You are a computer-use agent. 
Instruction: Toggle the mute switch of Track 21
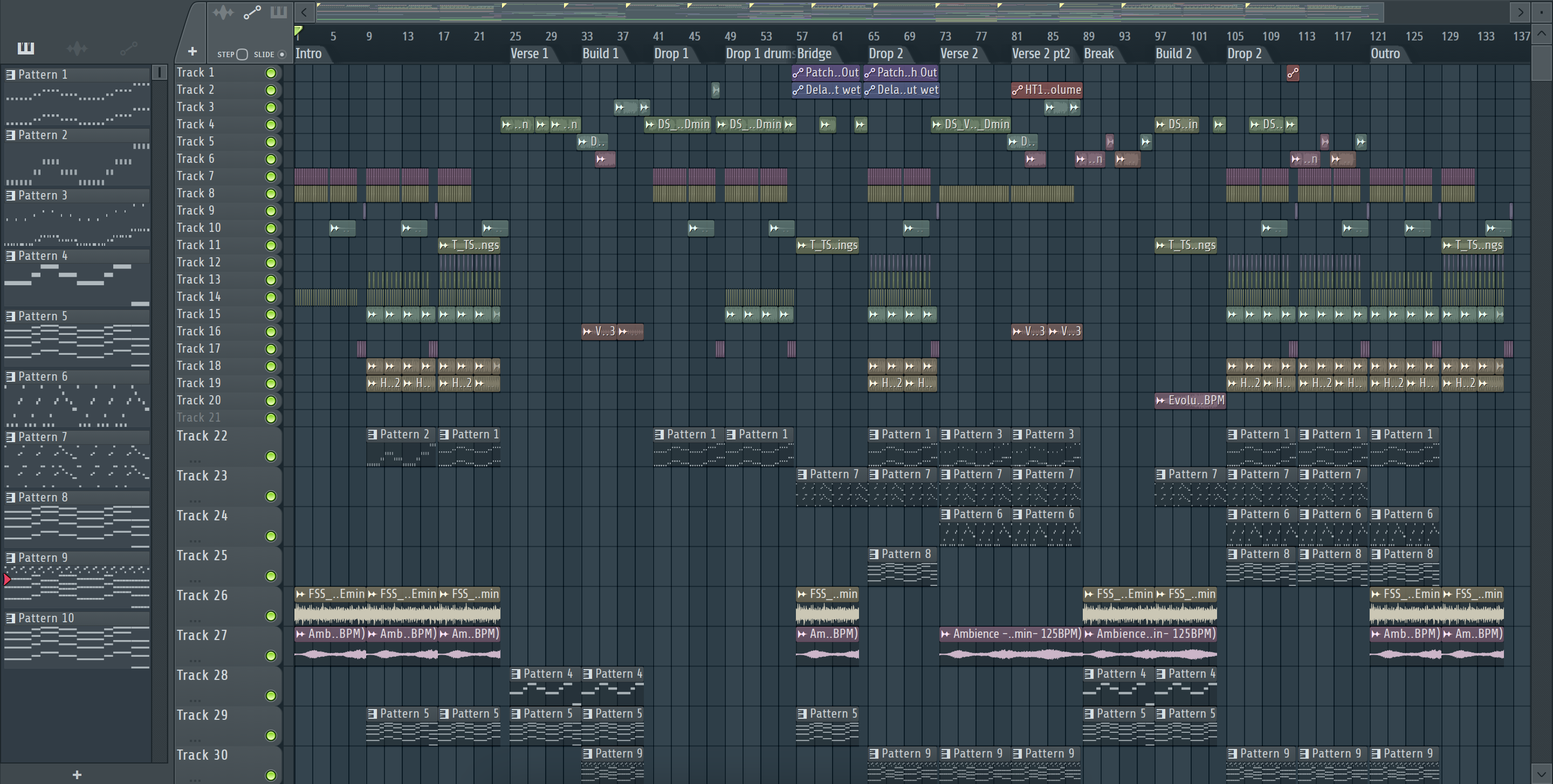[x=271, y=418]
